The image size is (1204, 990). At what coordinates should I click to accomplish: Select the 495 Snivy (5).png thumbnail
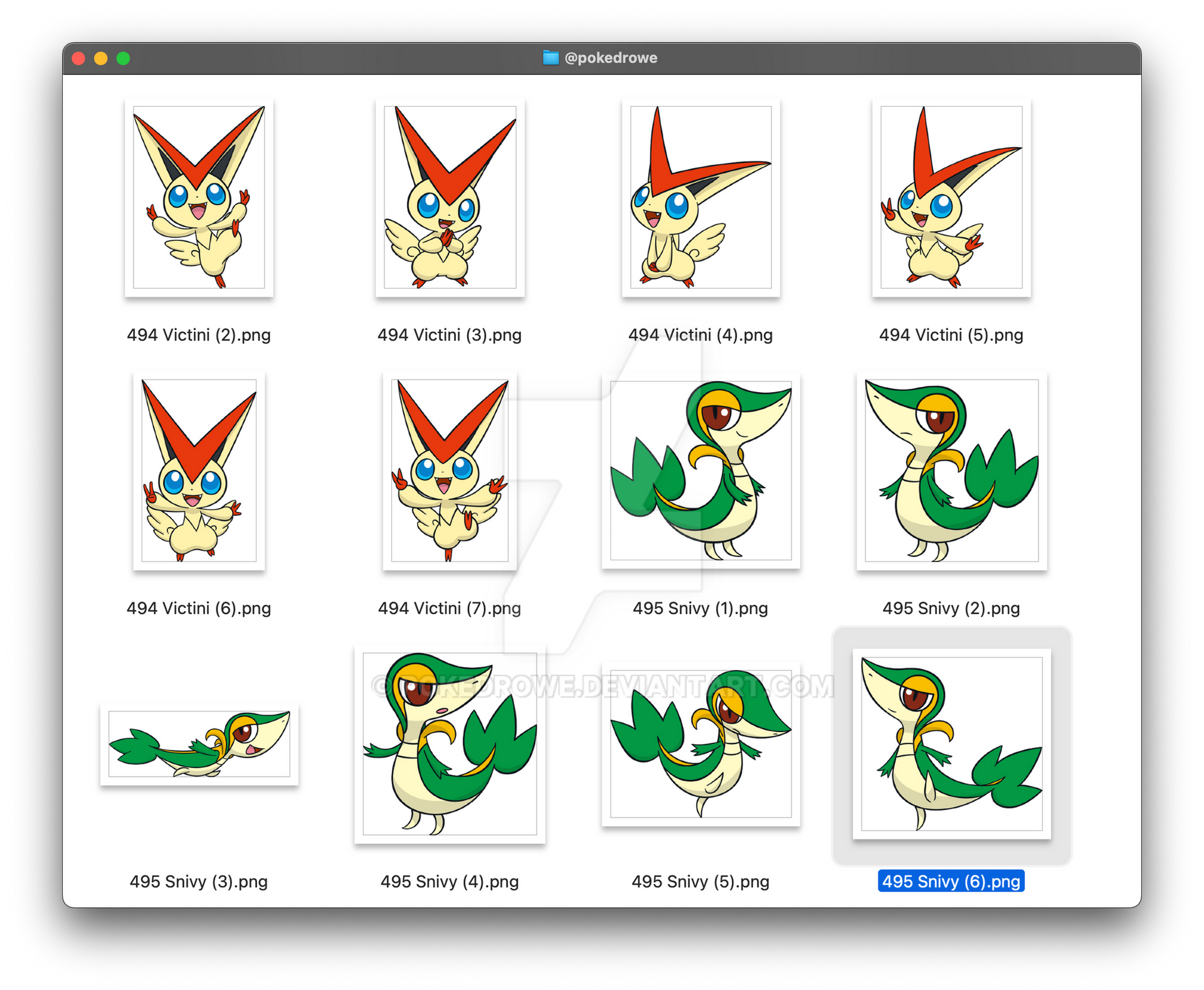(700, 744)
